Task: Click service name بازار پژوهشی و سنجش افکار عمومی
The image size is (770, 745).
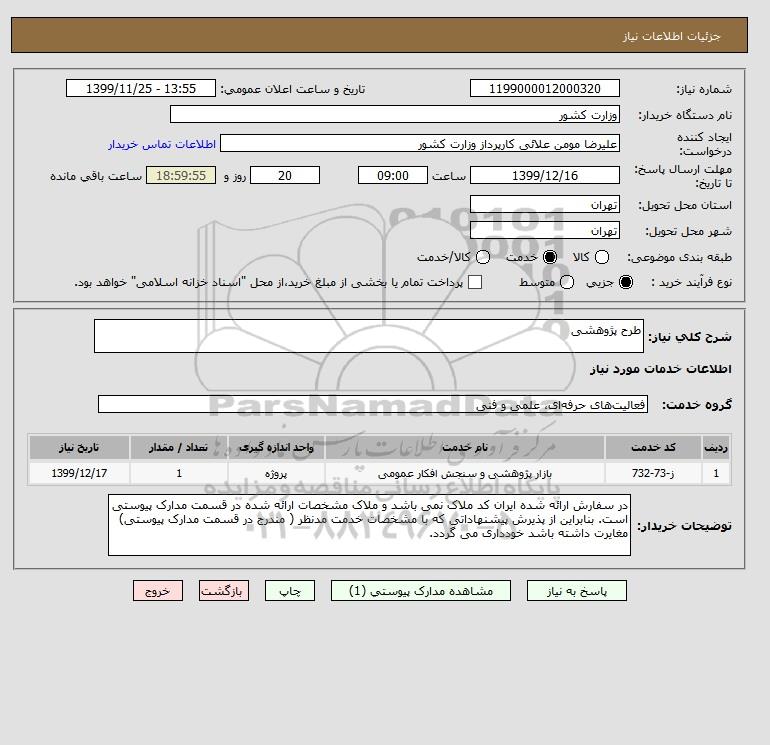Action: [x=465, y=473]
